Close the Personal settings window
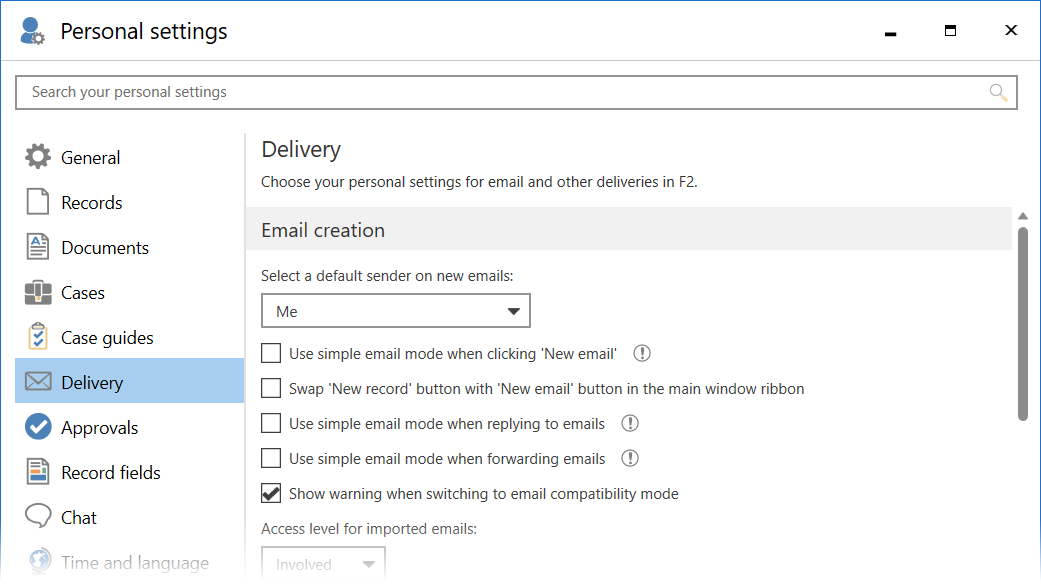Image resolution: width=1041 pixels, height=587 pixels. click(1011, 30)
